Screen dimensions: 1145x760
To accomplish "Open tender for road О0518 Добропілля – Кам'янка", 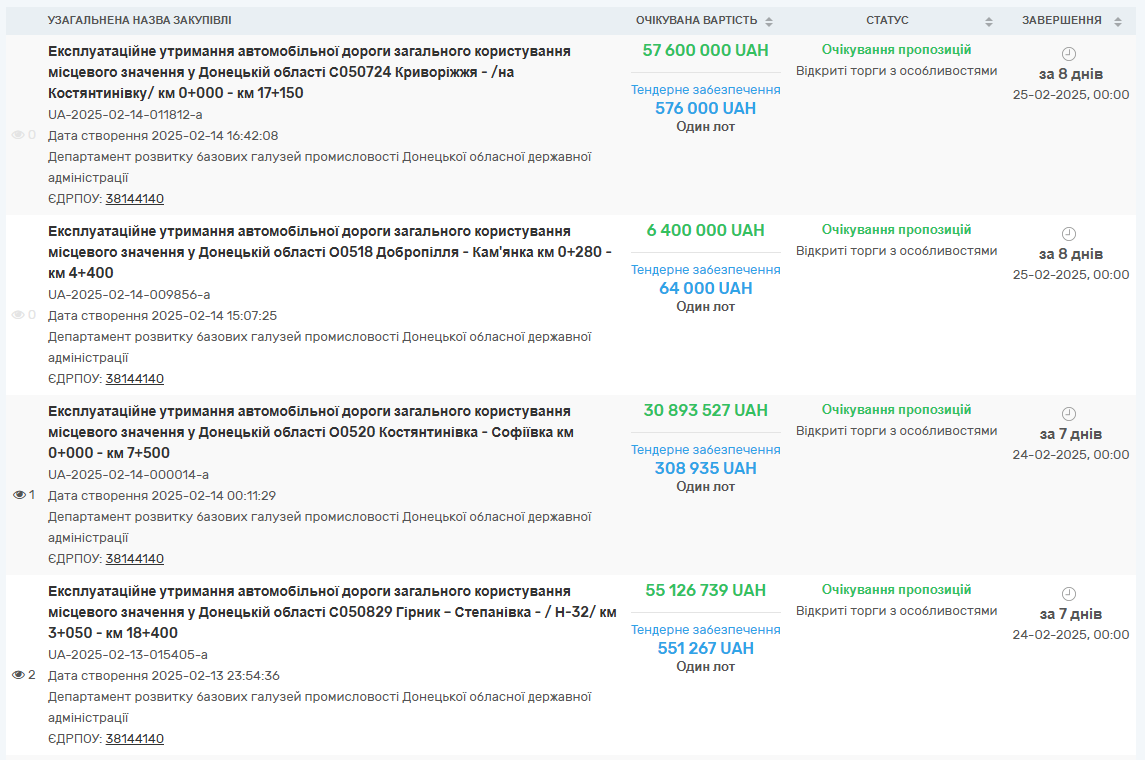I will click(x=330, y=252).
